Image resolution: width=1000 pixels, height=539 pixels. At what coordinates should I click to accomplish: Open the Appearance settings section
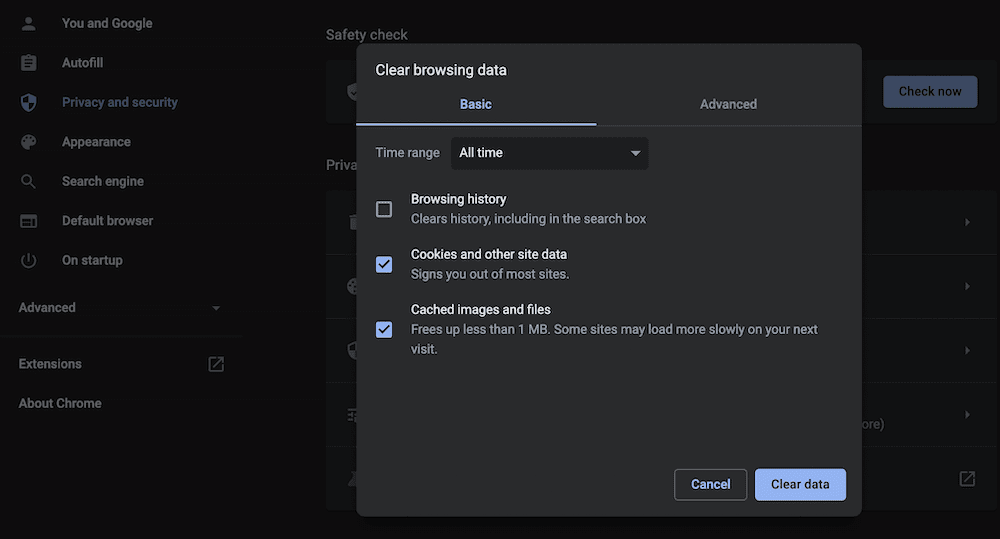click(x=96, y=142)
